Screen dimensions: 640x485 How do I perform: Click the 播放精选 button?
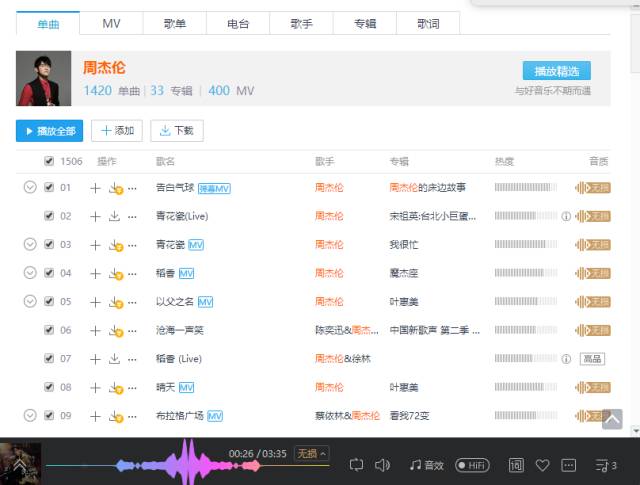pos(557,71)
